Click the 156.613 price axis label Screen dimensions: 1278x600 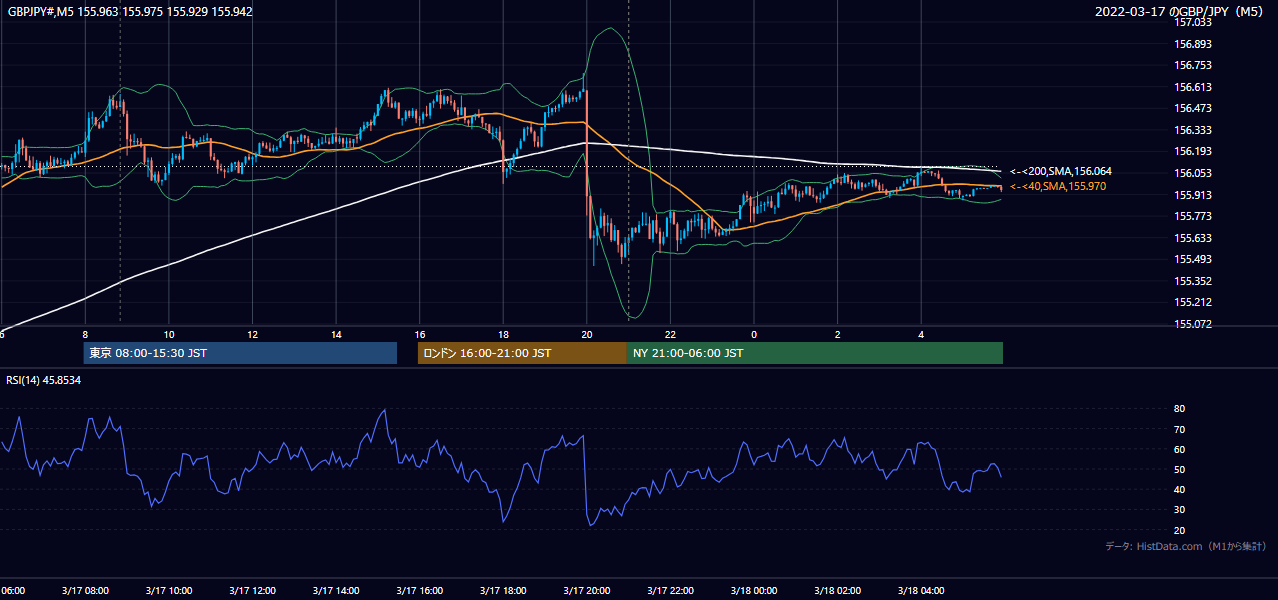point(1193,87)
